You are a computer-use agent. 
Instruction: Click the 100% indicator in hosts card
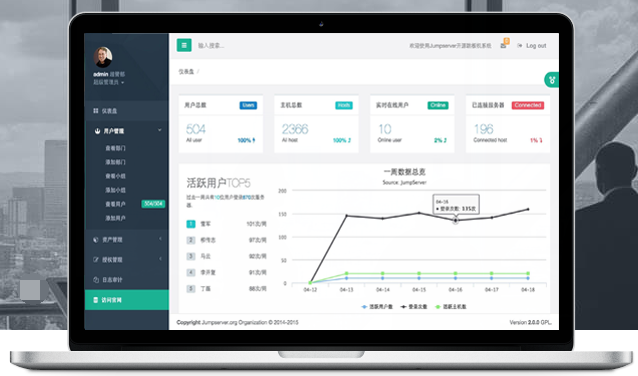tap(342, 140)
